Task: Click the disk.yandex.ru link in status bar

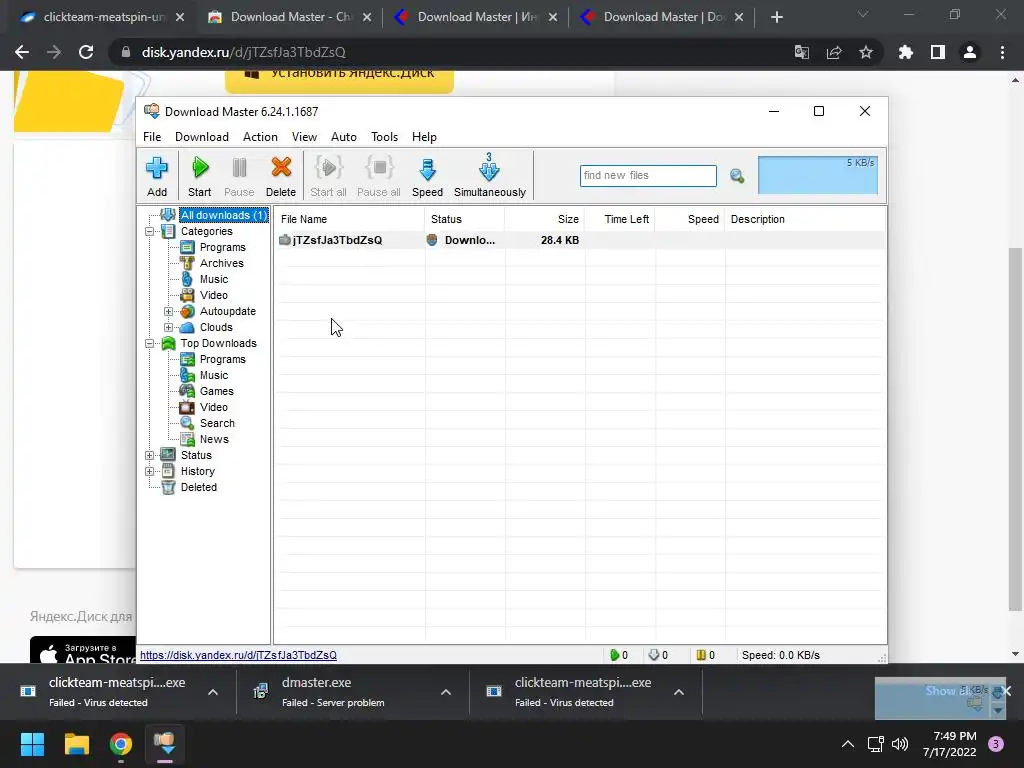Action: point(238,655)
